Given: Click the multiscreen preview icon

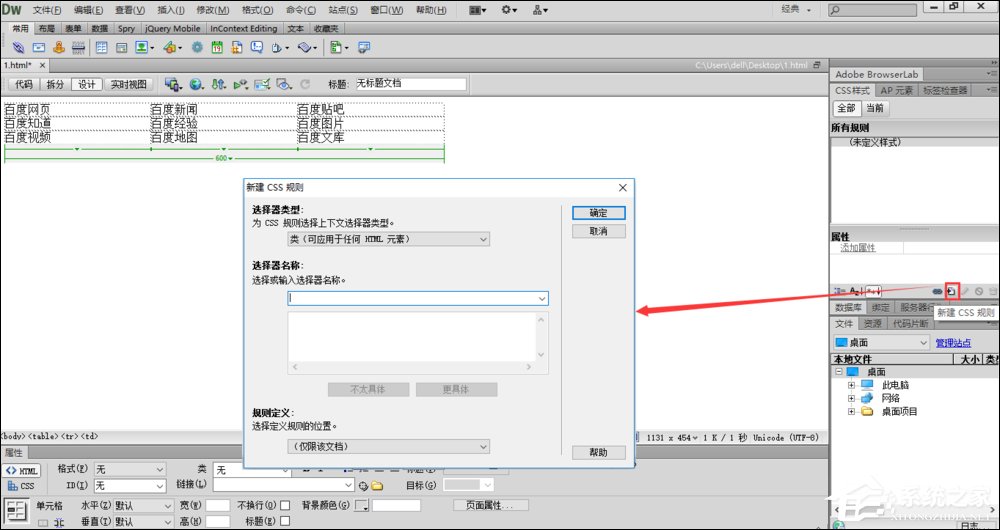Looking at the screenshot, I should 172,84.
